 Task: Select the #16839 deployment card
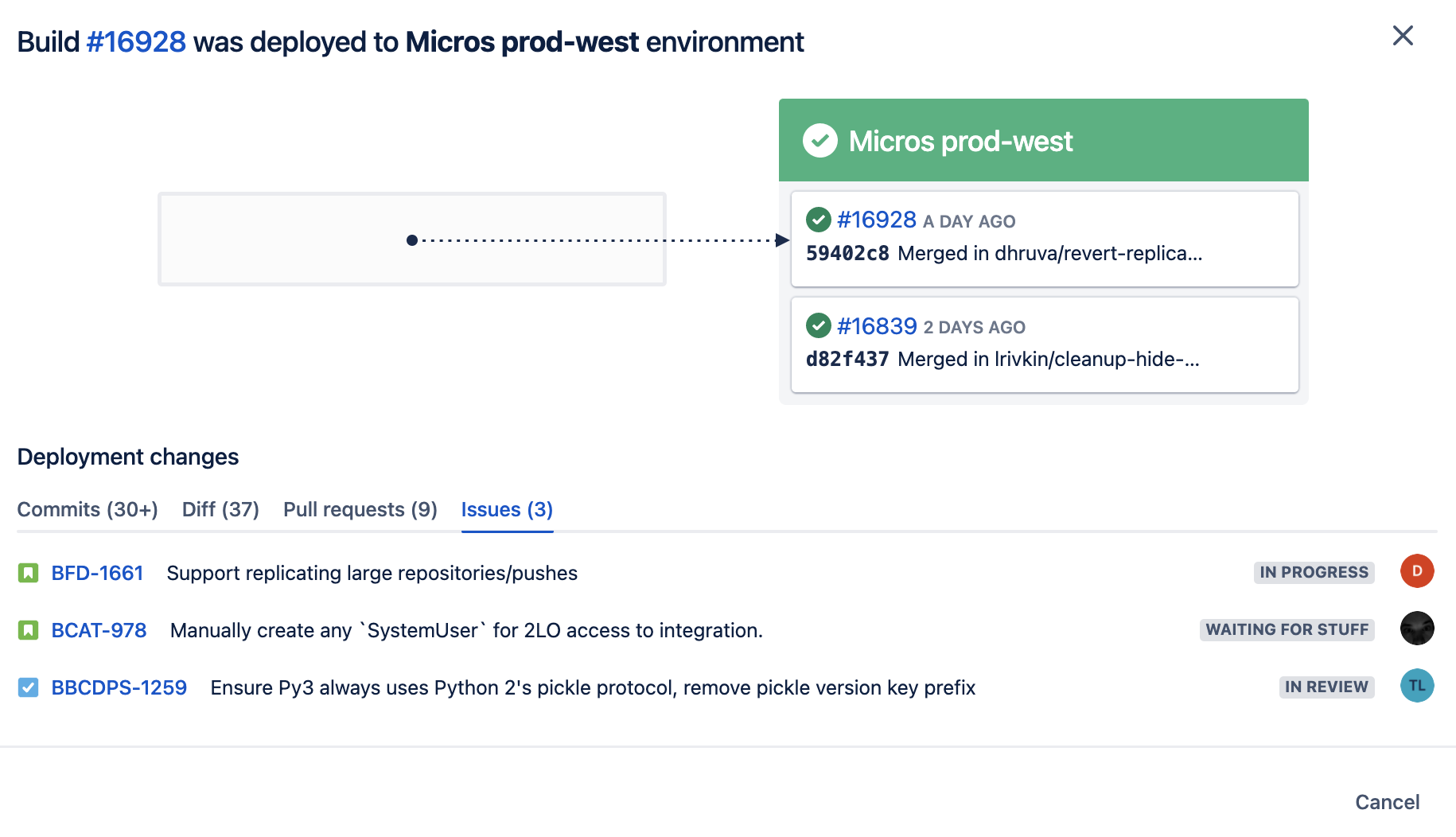[x=1044, y=345]
